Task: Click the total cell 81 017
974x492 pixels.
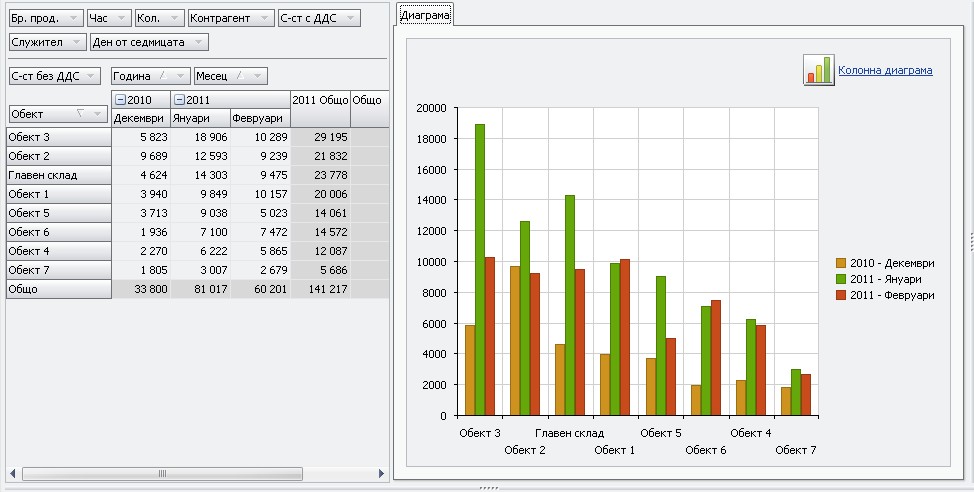Action: (200, 289)
